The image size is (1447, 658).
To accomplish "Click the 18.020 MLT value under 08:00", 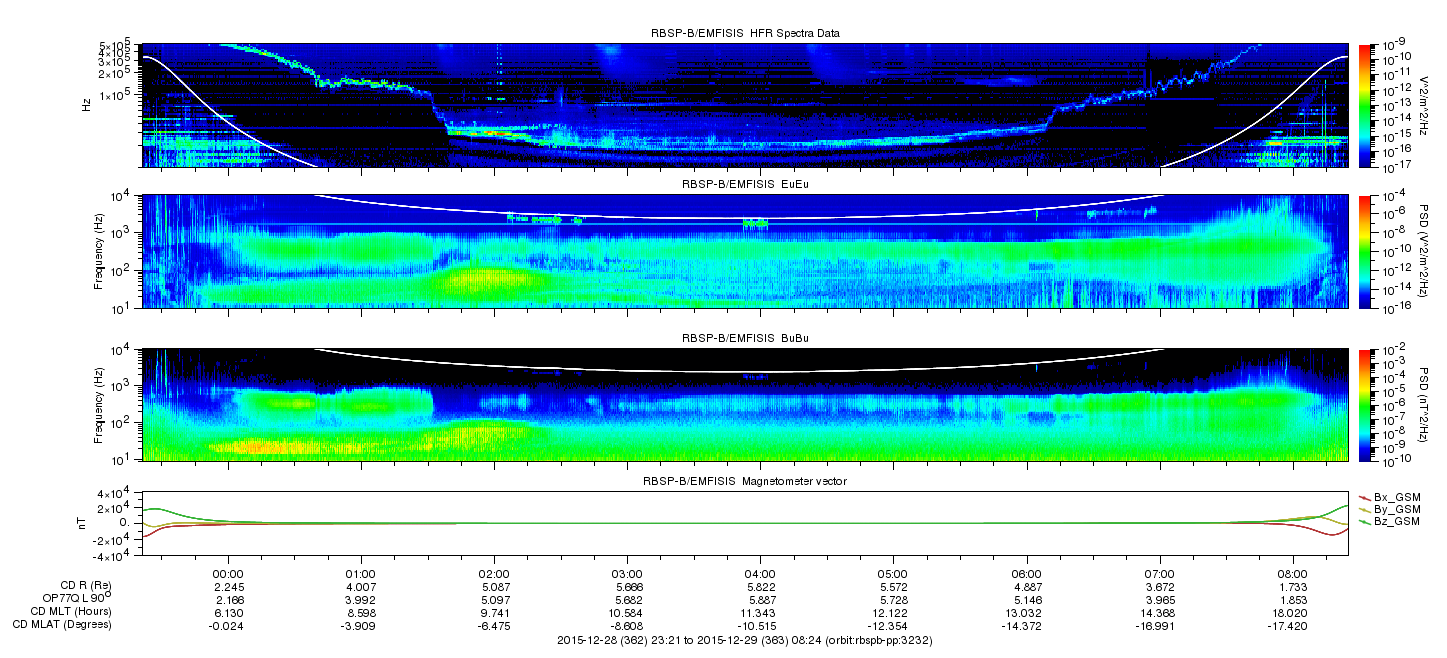I will (1293, 612).
